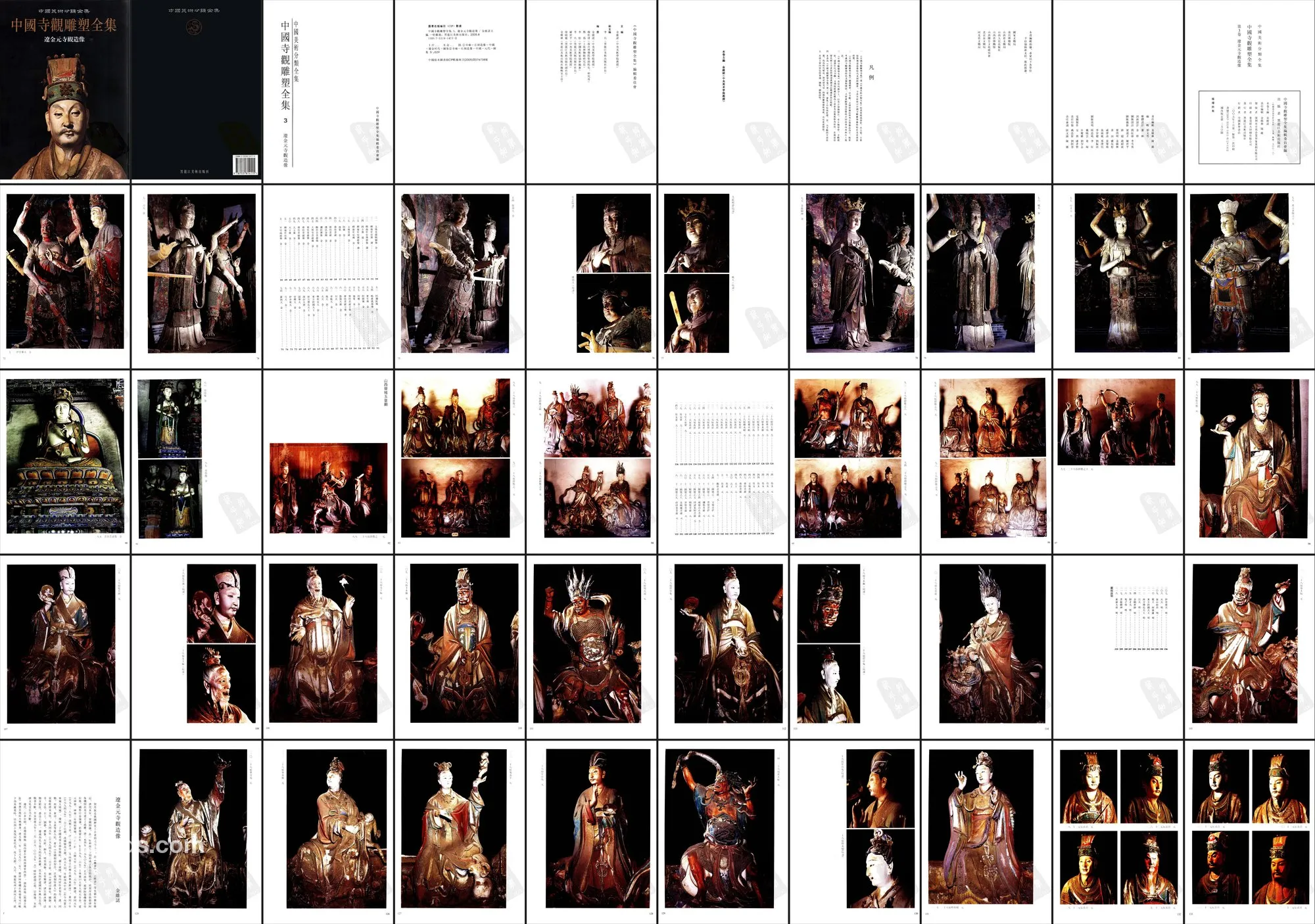Select the 凡例 page thumbnail
Screen dimensions: 1315x924
tap(854, 91)
